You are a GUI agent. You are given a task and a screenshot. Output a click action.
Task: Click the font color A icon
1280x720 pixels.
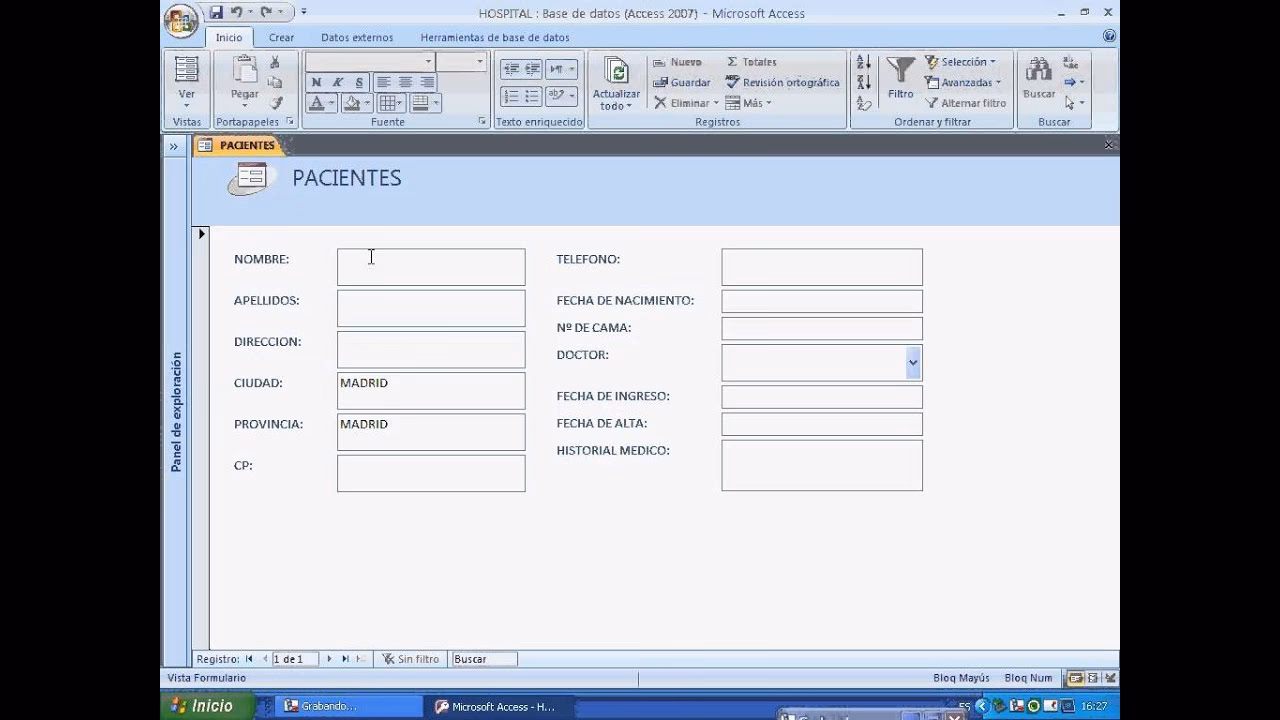coord(316,103)
